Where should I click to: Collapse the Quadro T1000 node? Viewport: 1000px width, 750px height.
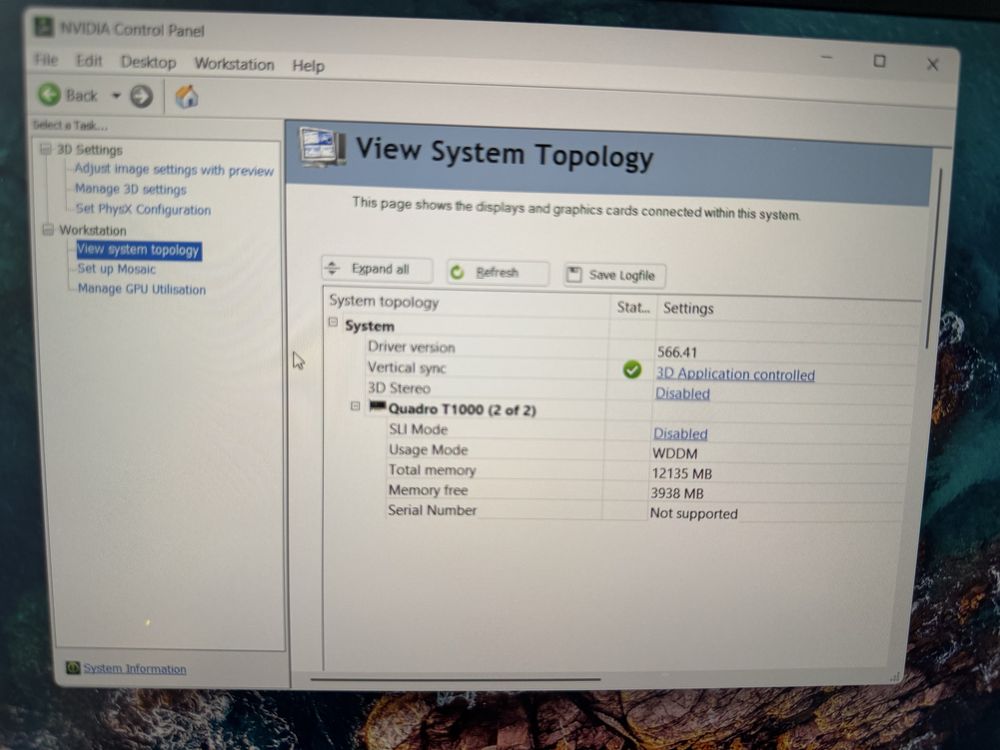355,406
